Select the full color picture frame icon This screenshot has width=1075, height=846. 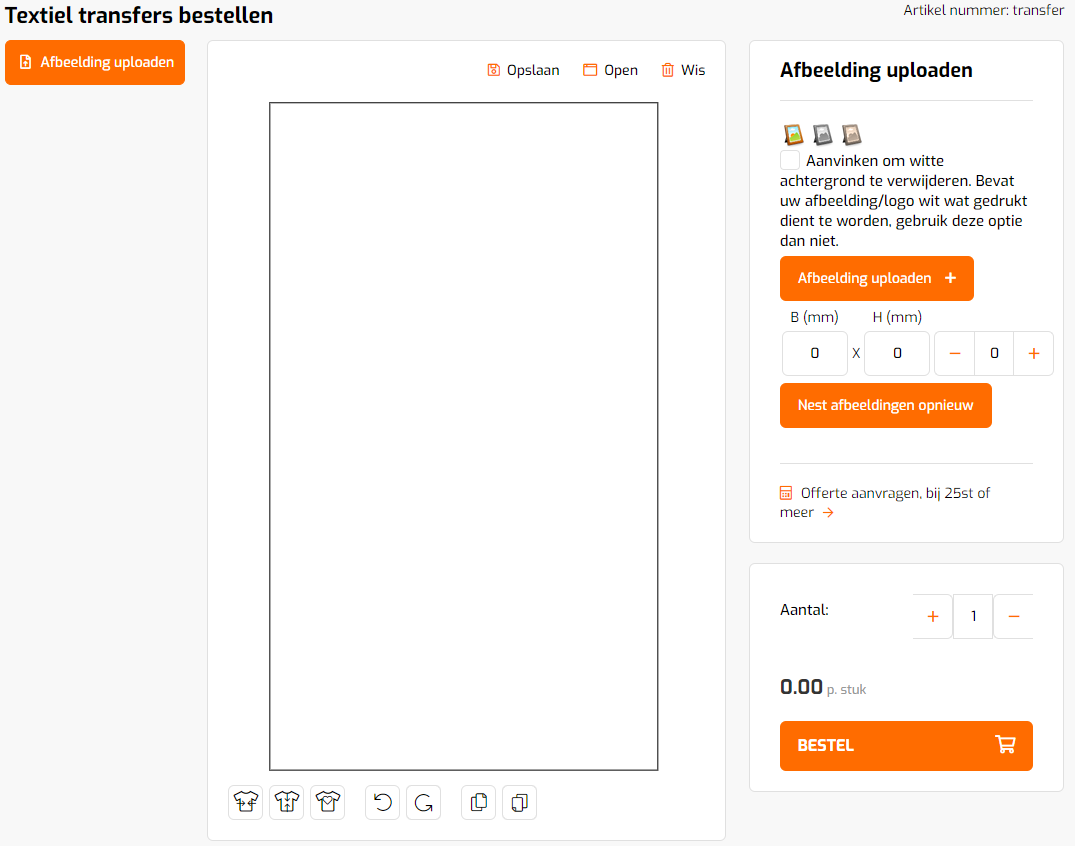coord(793,134)
